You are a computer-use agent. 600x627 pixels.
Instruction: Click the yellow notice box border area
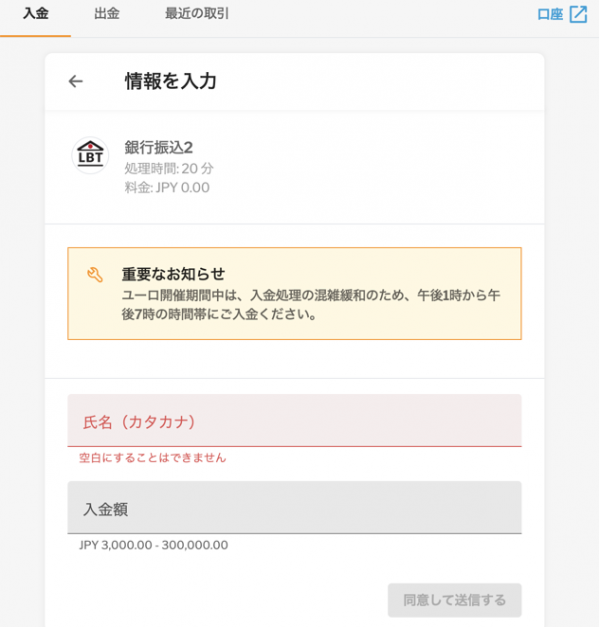294,294
